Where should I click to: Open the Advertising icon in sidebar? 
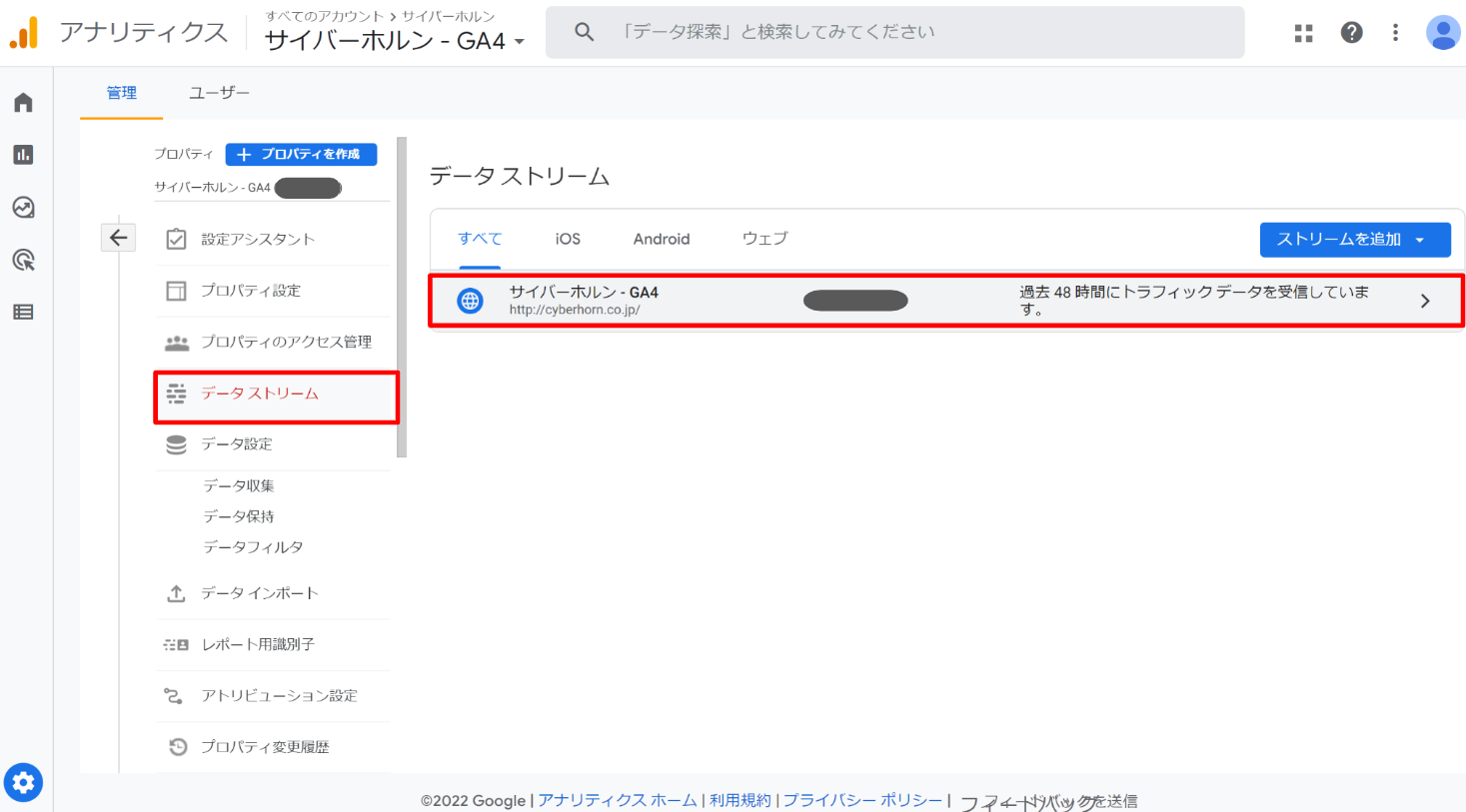[x=23, y=260]
